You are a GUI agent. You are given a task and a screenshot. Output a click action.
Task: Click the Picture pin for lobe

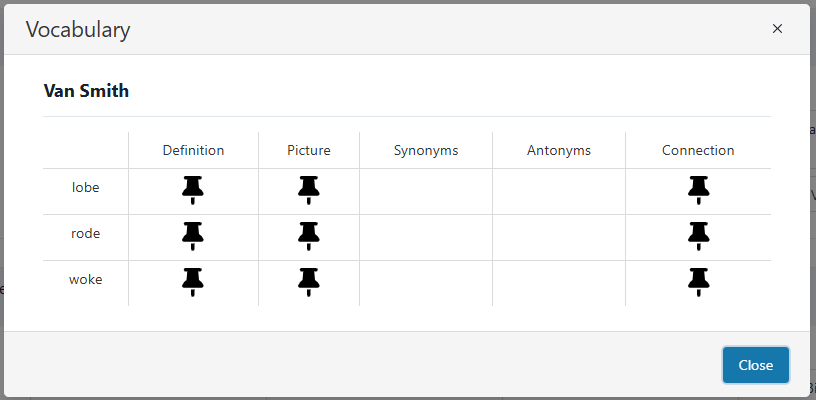pyautogui.click(x=308, y=189)
